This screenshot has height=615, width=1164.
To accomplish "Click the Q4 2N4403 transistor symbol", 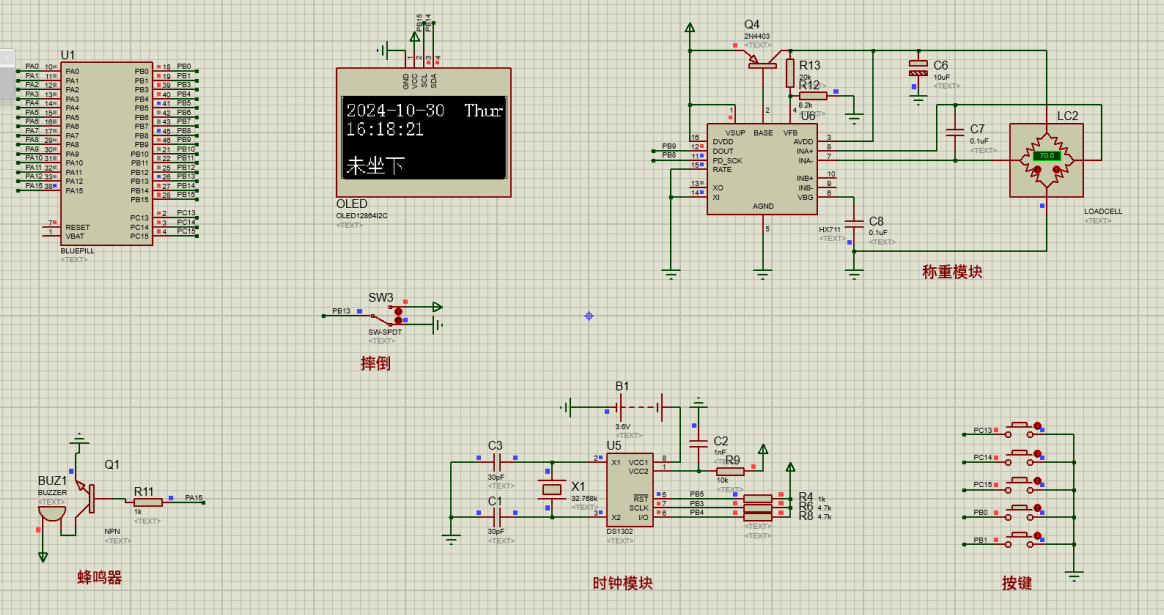I will click(765, 65).
